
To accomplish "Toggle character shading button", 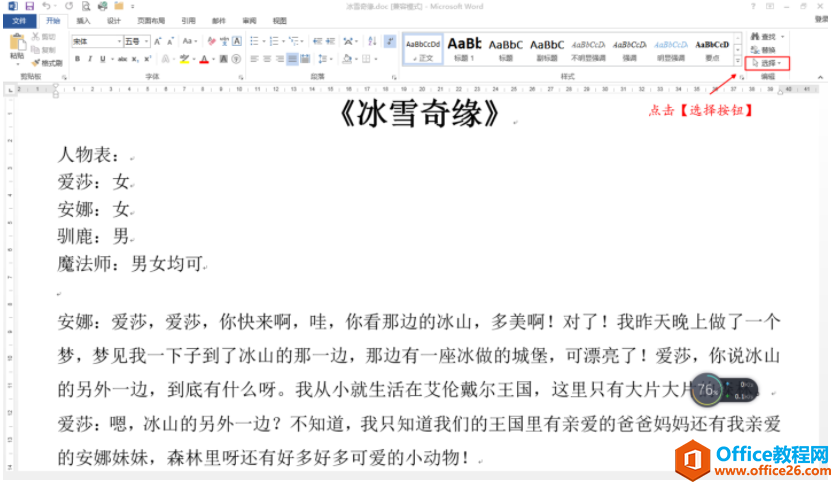I will click(223, 59).
